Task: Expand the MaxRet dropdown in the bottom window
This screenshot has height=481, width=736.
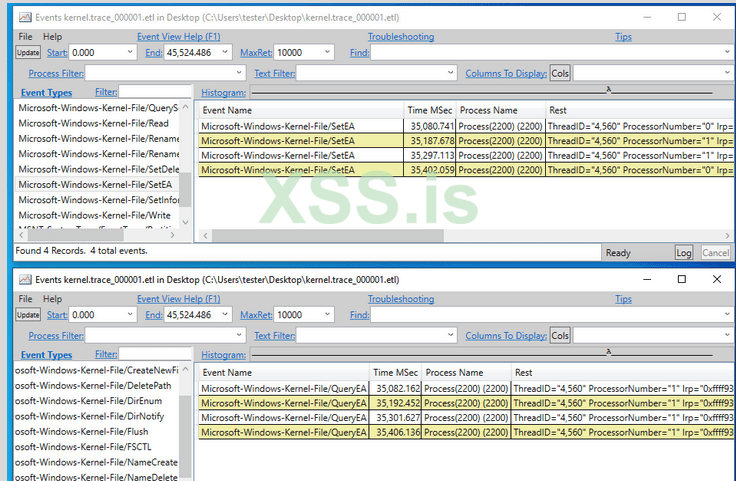Action: coord(328,314)
